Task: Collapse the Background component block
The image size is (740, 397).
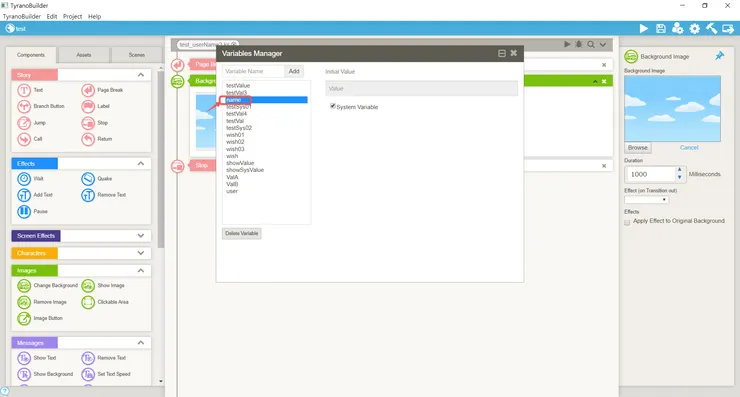Action: 595,81
